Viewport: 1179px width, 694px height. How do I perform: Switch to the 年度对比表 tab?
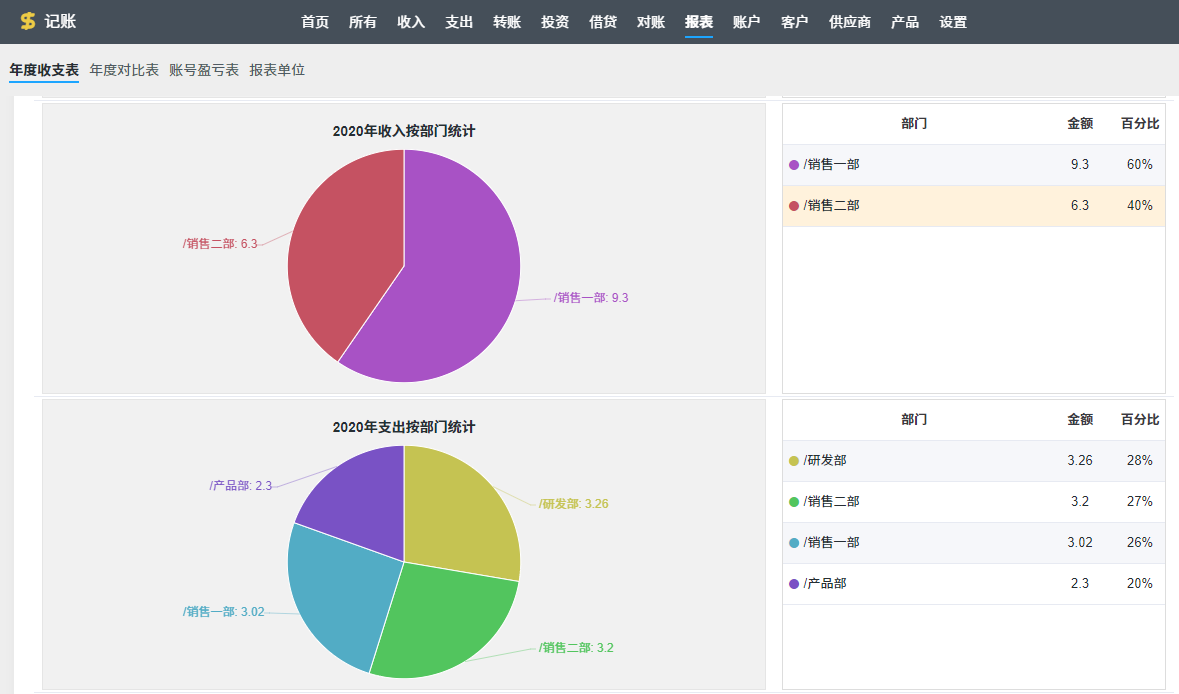[x=124, y=70]
